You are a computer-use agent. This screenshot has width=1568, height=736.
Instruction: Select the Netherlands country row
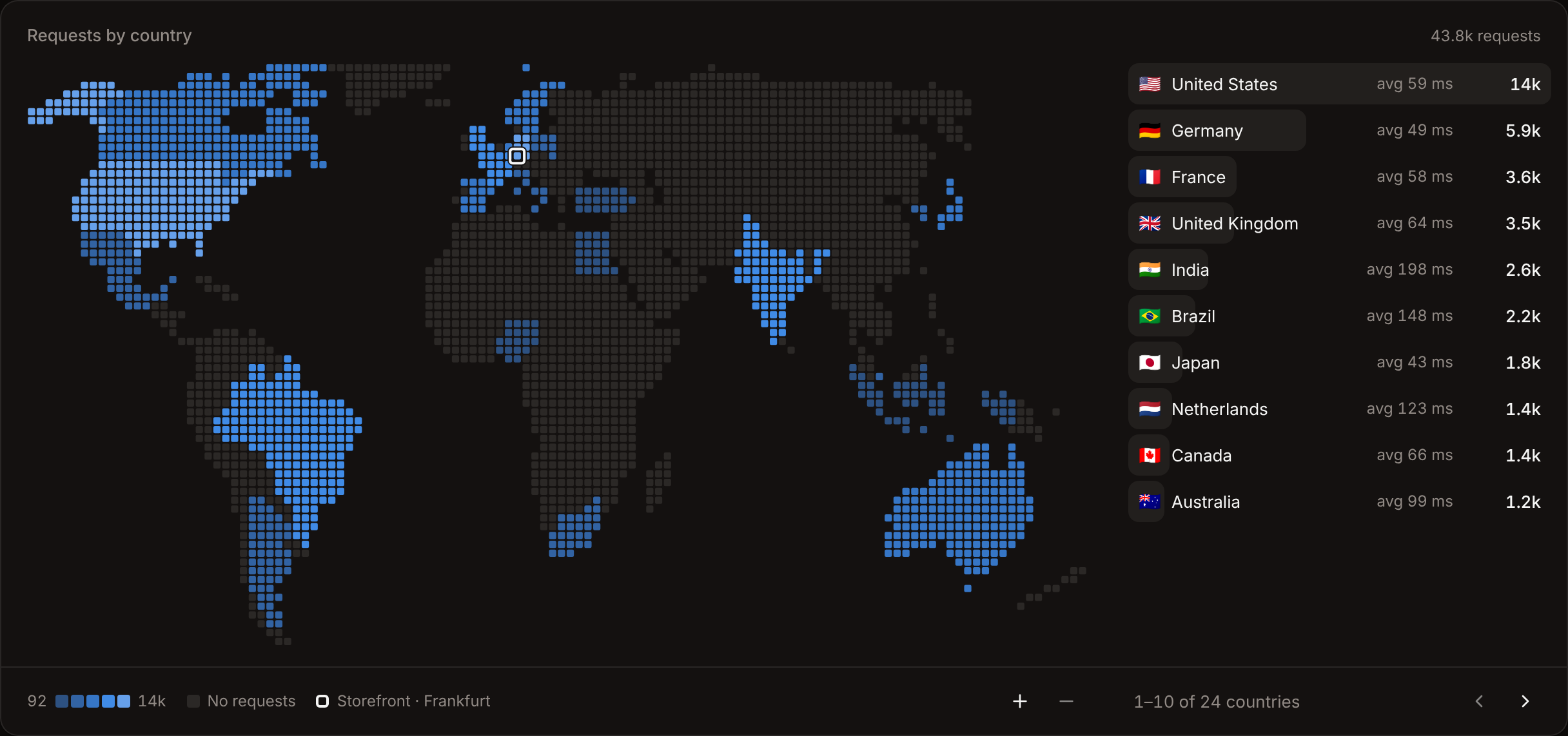click(1340, 409)
